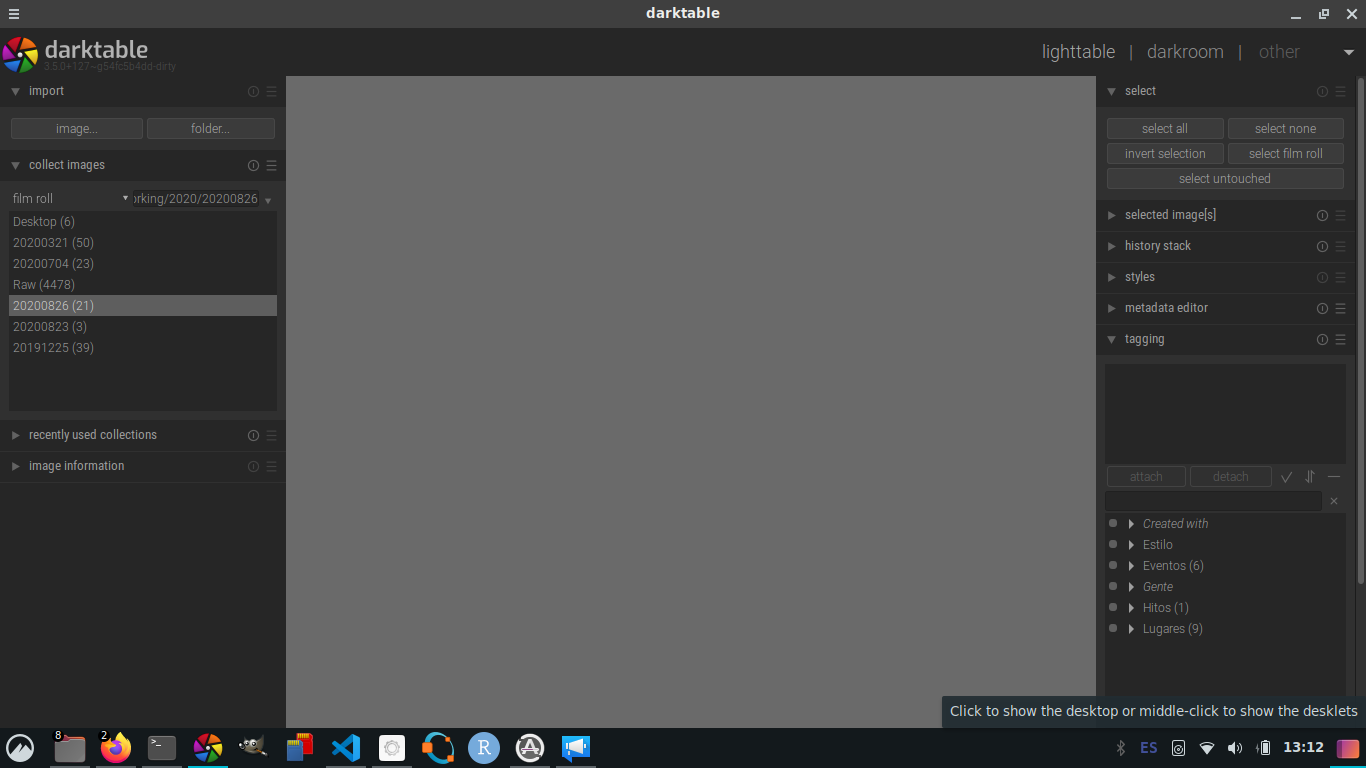Click the darktable logo
The height and width of the screenshot is (768, 1366).
pyautogui.click(x=20, y=54)
